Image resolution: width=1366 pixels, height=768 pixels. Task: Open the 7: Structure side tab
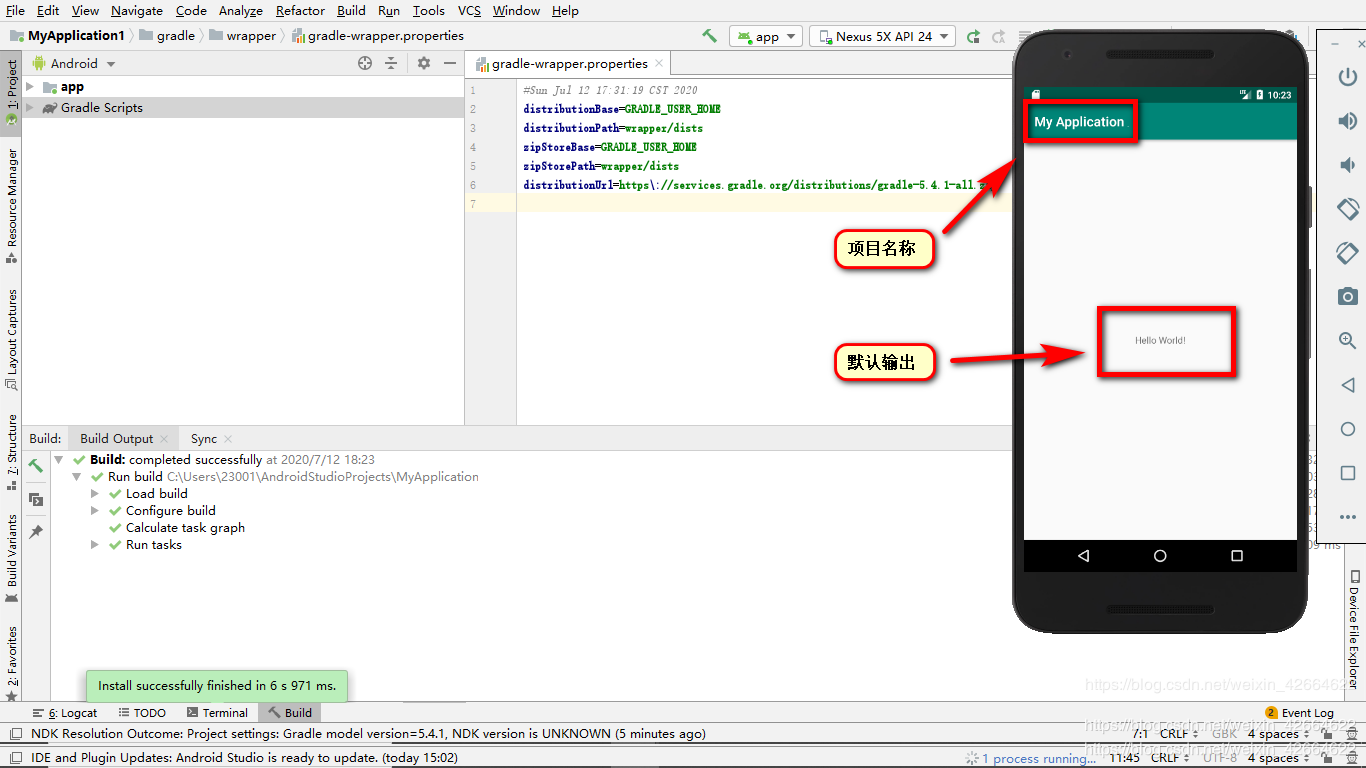(x=11, y=451)
